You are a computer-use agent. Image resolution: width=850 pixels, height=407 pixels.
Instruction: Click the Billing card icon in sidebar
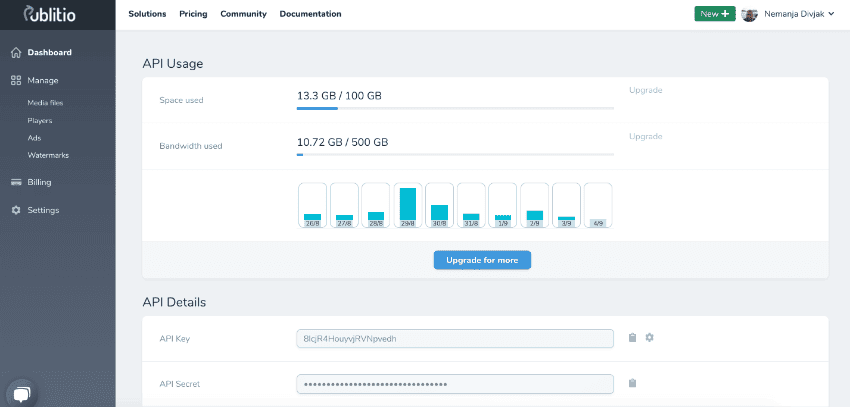coord(16,182)
